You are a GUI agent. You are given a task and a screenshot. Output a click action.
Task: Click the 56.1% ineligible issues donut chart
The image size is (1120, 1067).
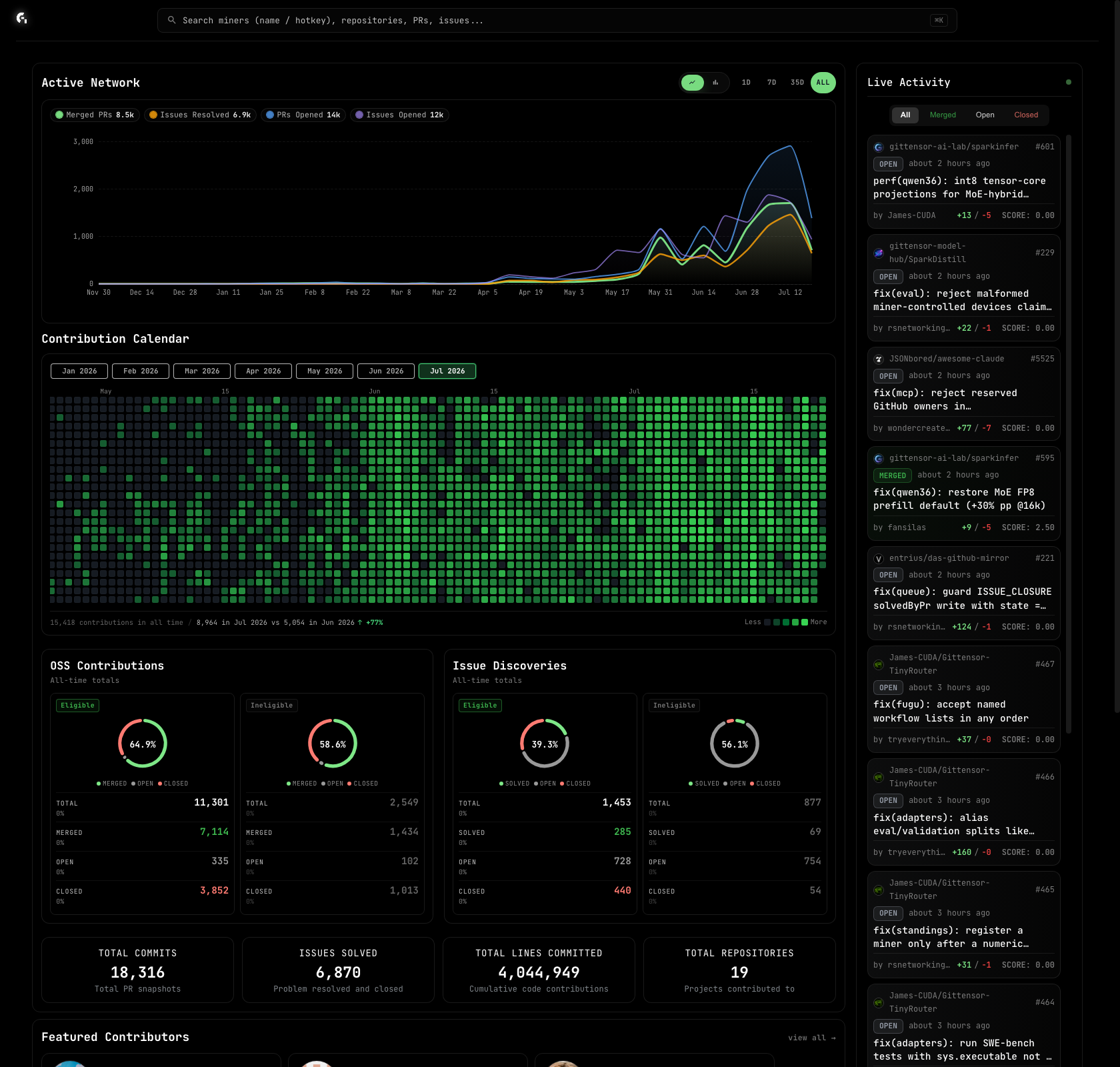point(735,744)
